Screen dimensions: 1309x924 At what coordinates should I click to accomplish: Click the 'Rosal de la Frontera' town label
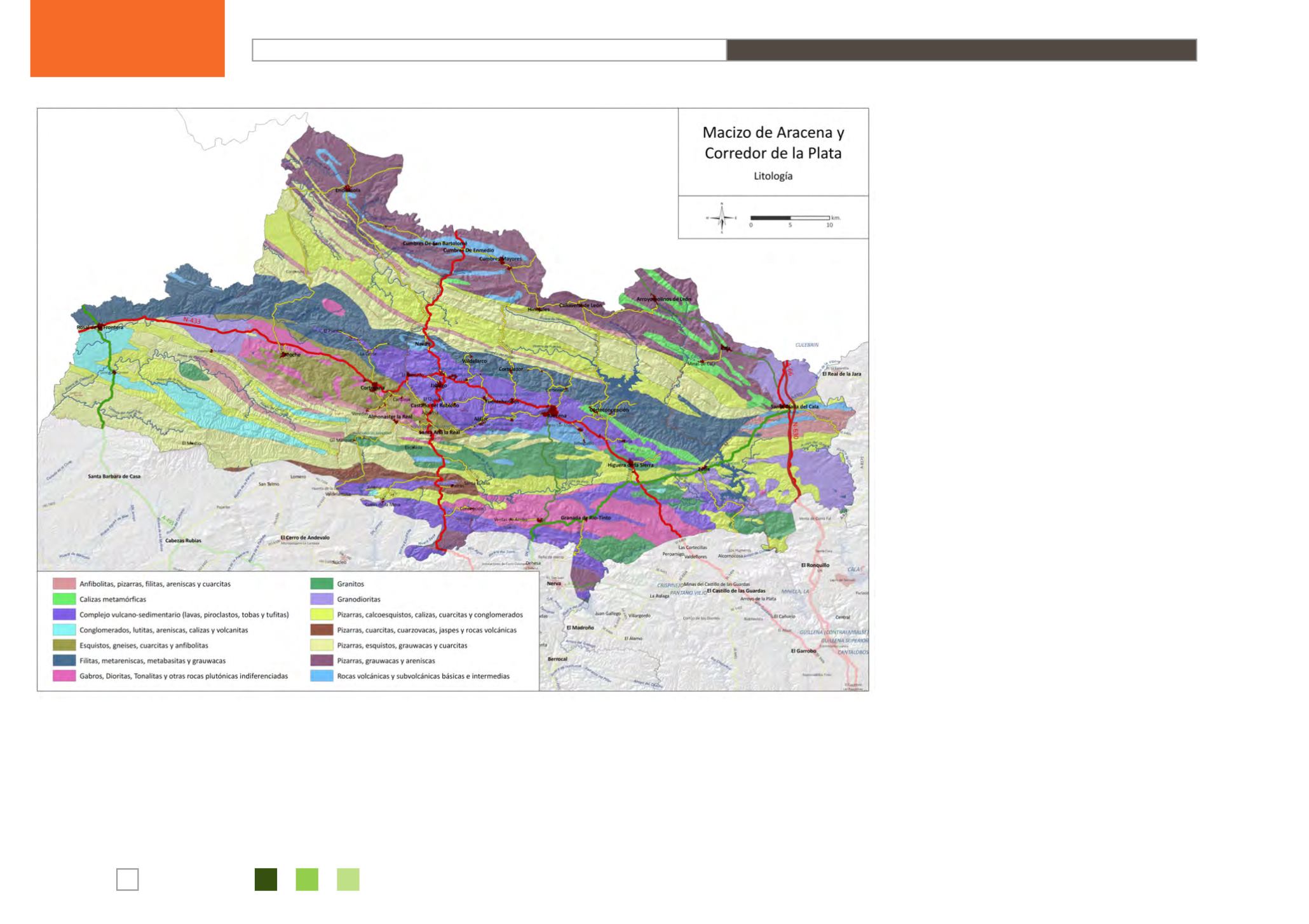click(x=100, y=327)
